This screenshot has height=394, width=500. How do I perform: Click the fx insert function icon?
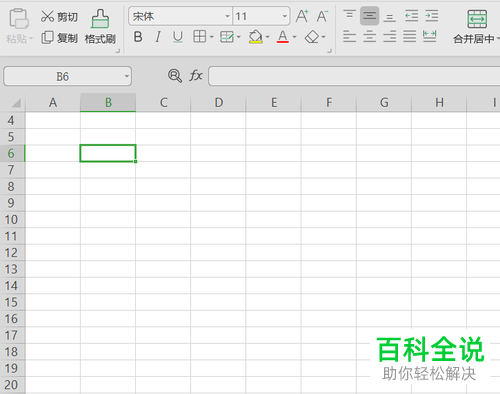196,76
